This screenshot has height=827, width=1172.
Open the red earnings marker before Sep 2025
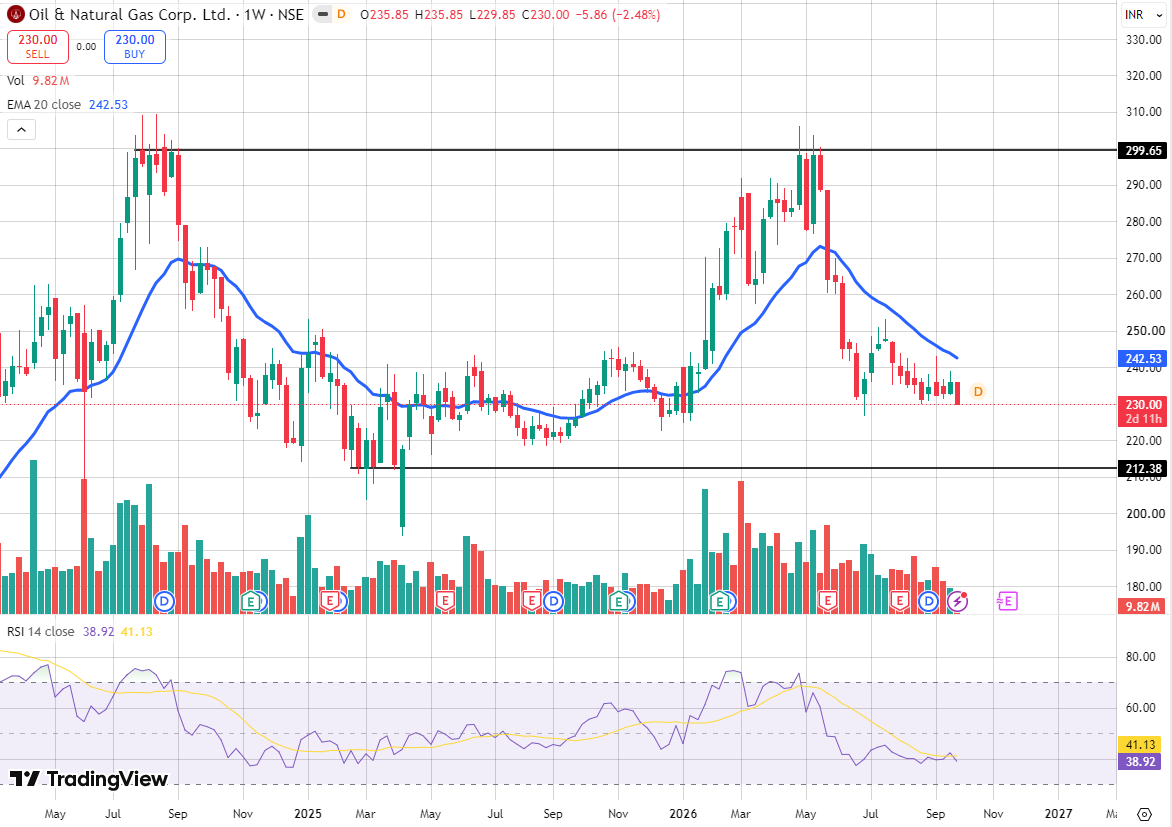pyautogui.click(x=531, y=600)
